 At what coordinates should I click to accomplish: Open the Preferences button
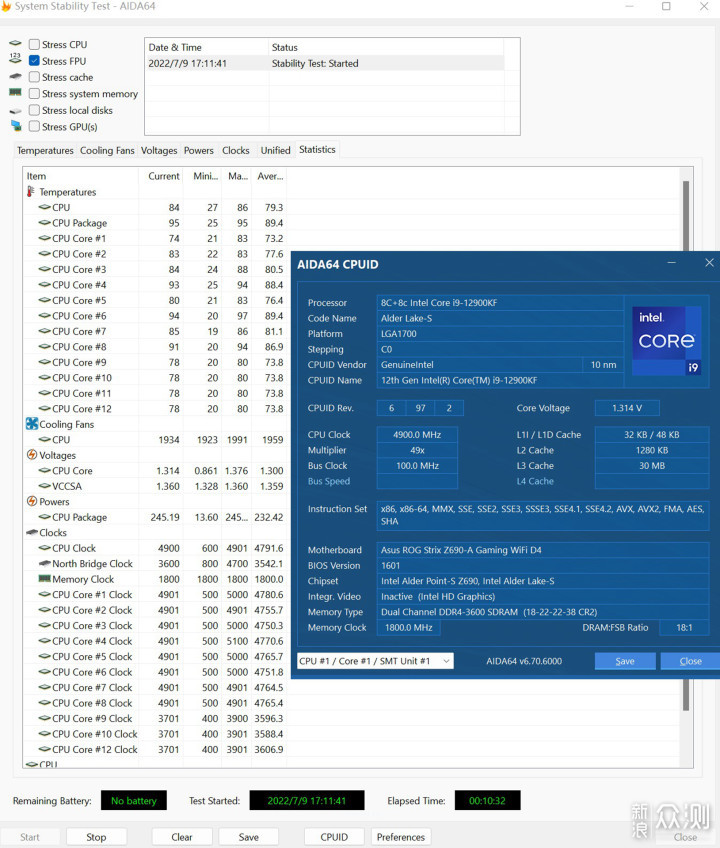point(401,837)
